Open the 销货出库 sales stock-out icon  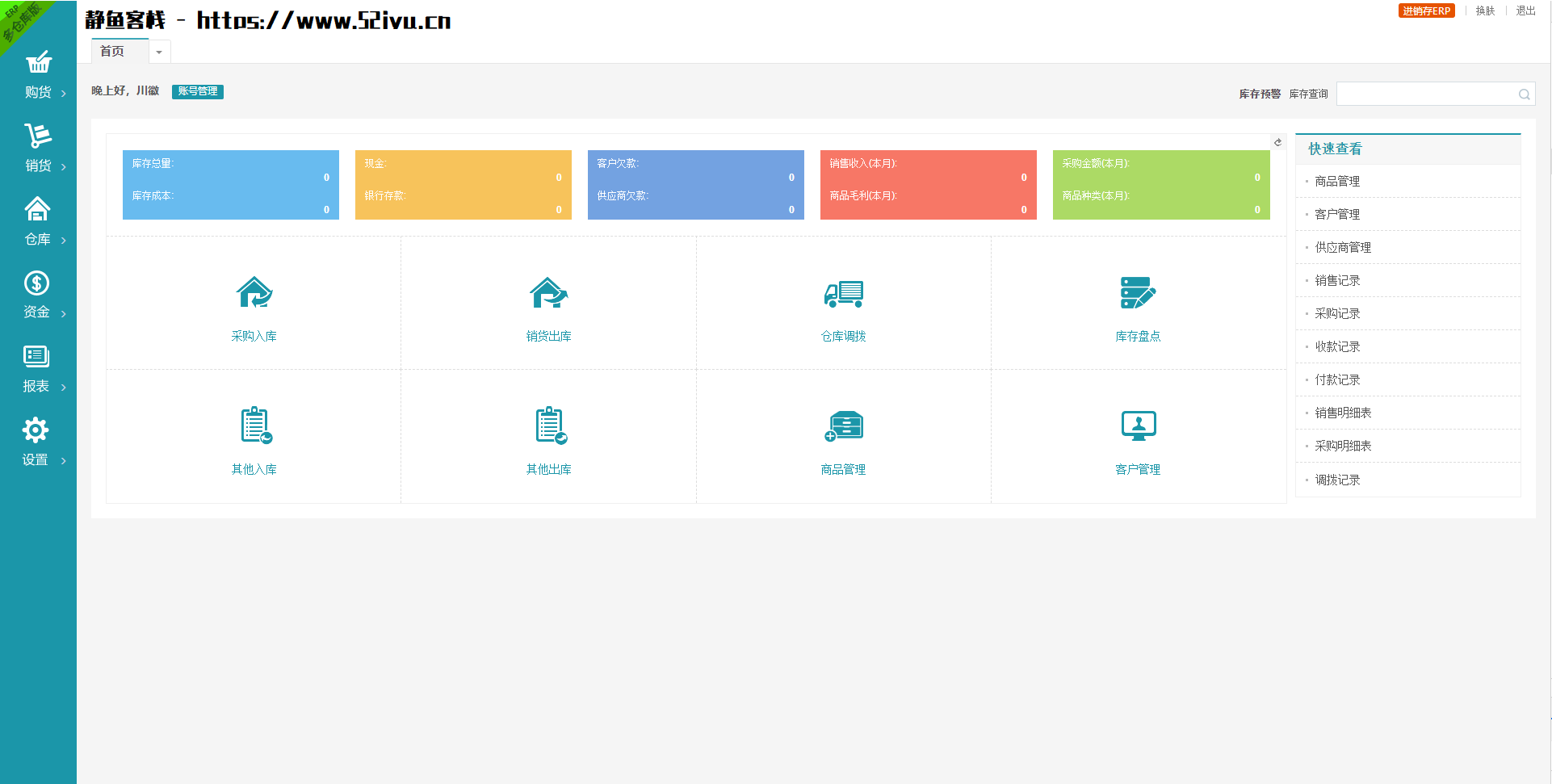pyautogui.click(x=549, y=293)
